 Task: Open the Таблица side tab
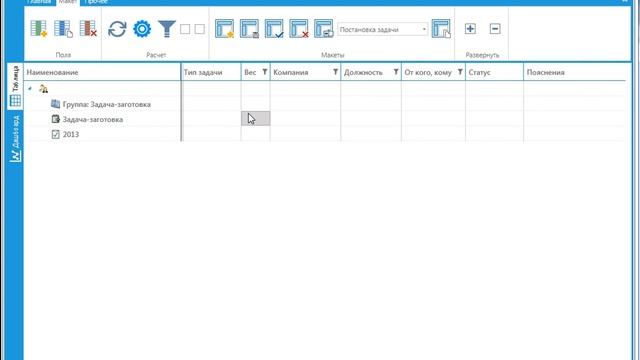pos(15,86)
